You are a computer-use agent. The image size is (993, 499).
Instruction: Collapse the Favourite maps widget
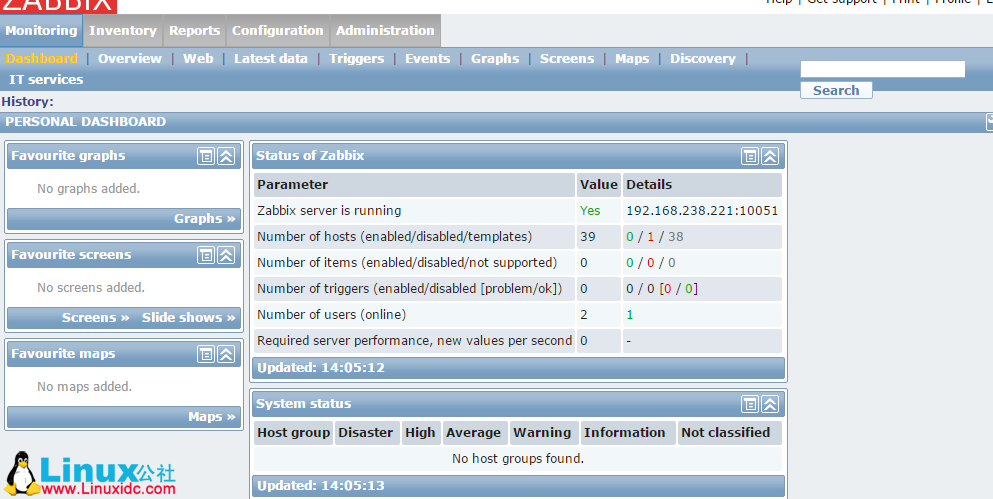point(226,354)
